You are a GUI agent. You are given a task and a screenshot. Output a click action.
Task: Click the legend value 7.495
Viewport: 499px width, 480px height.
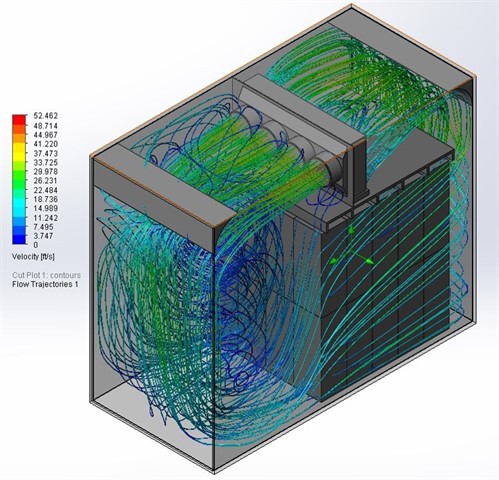click(44, 227)
